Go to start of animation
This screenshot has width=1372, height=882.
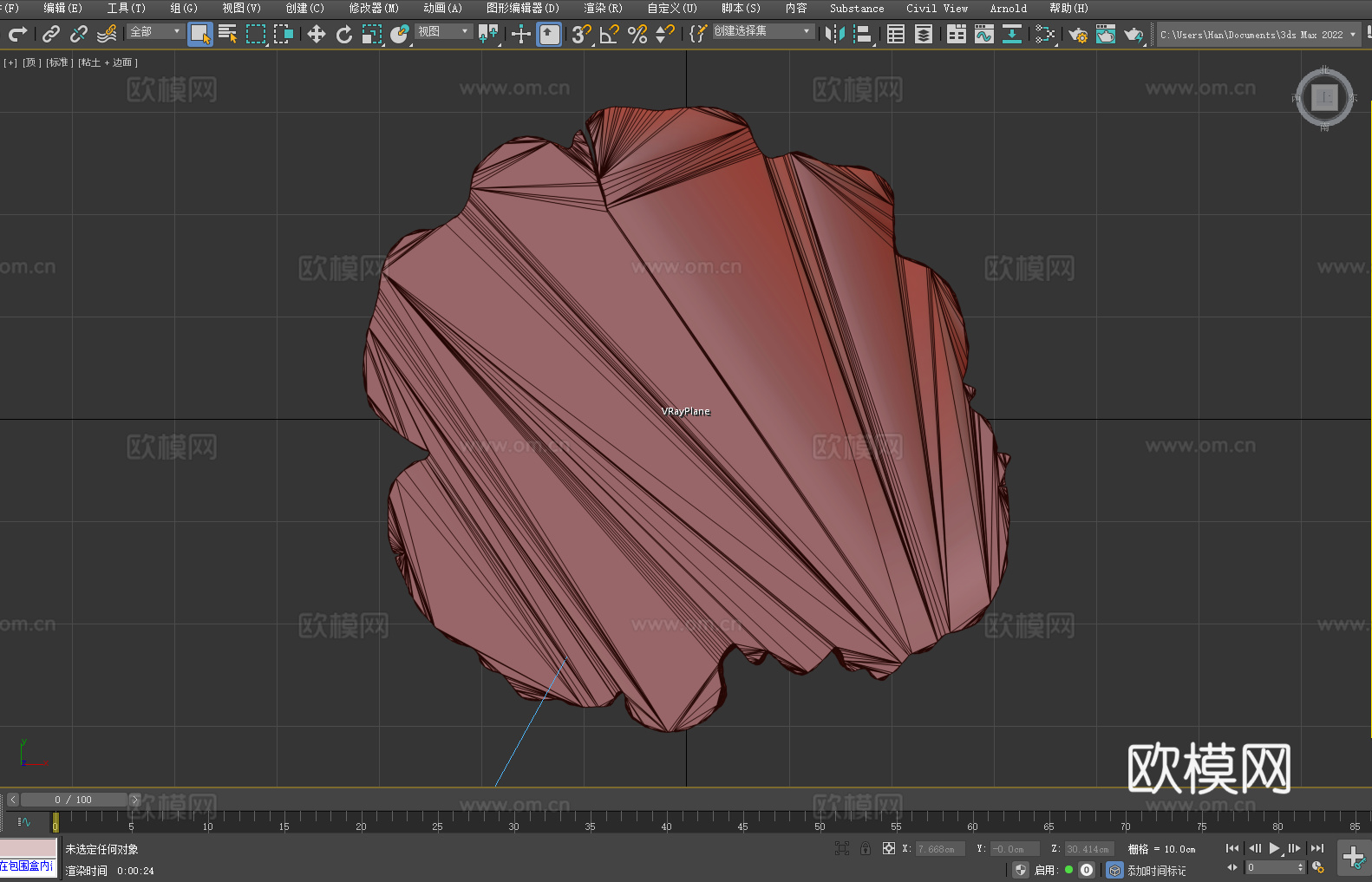tap(1232, 848)
